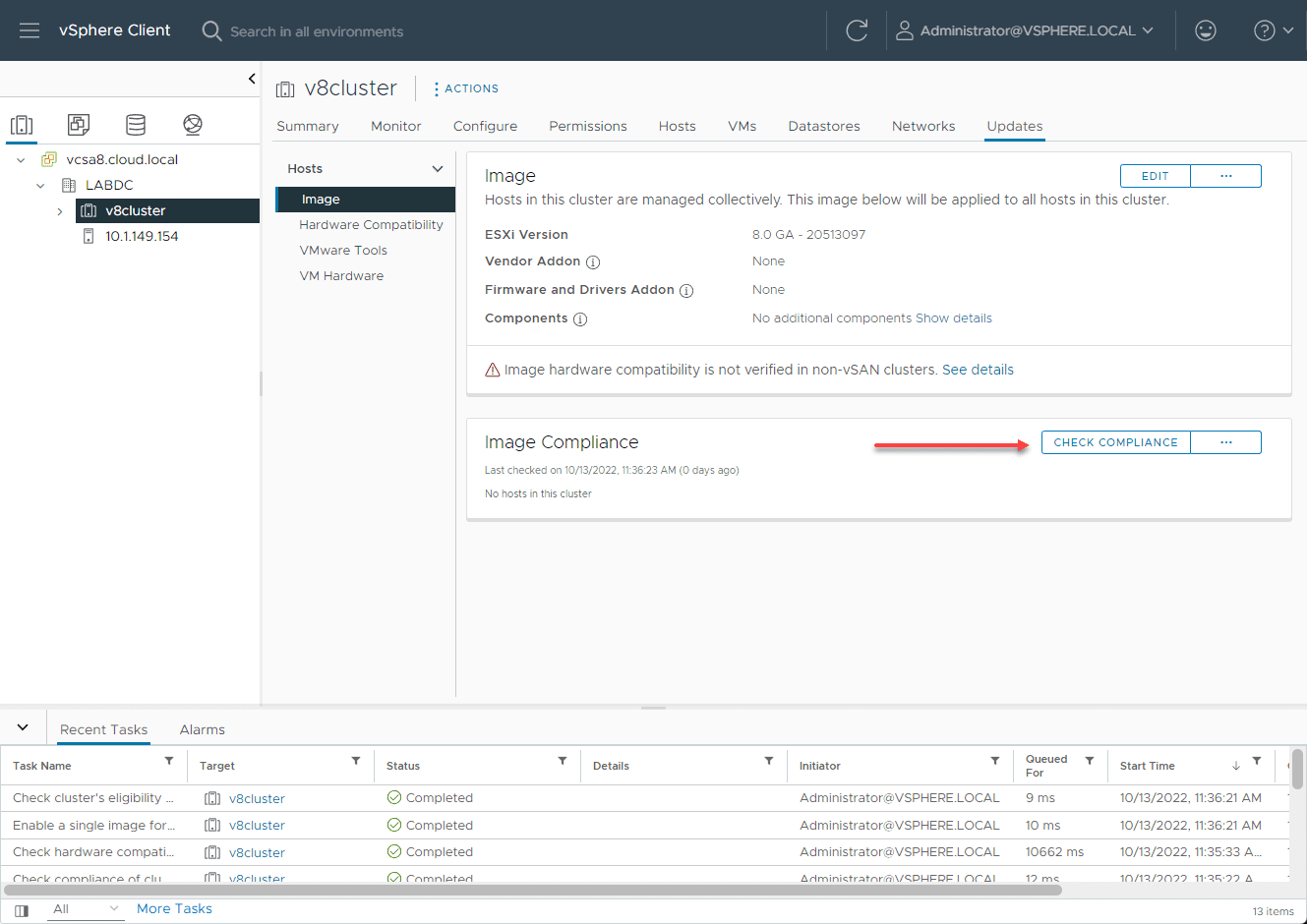The width and height of the screenshot is (1307, 924).
Task: Click the Vendor Addon info icon
Action: (x=593, y=262)
